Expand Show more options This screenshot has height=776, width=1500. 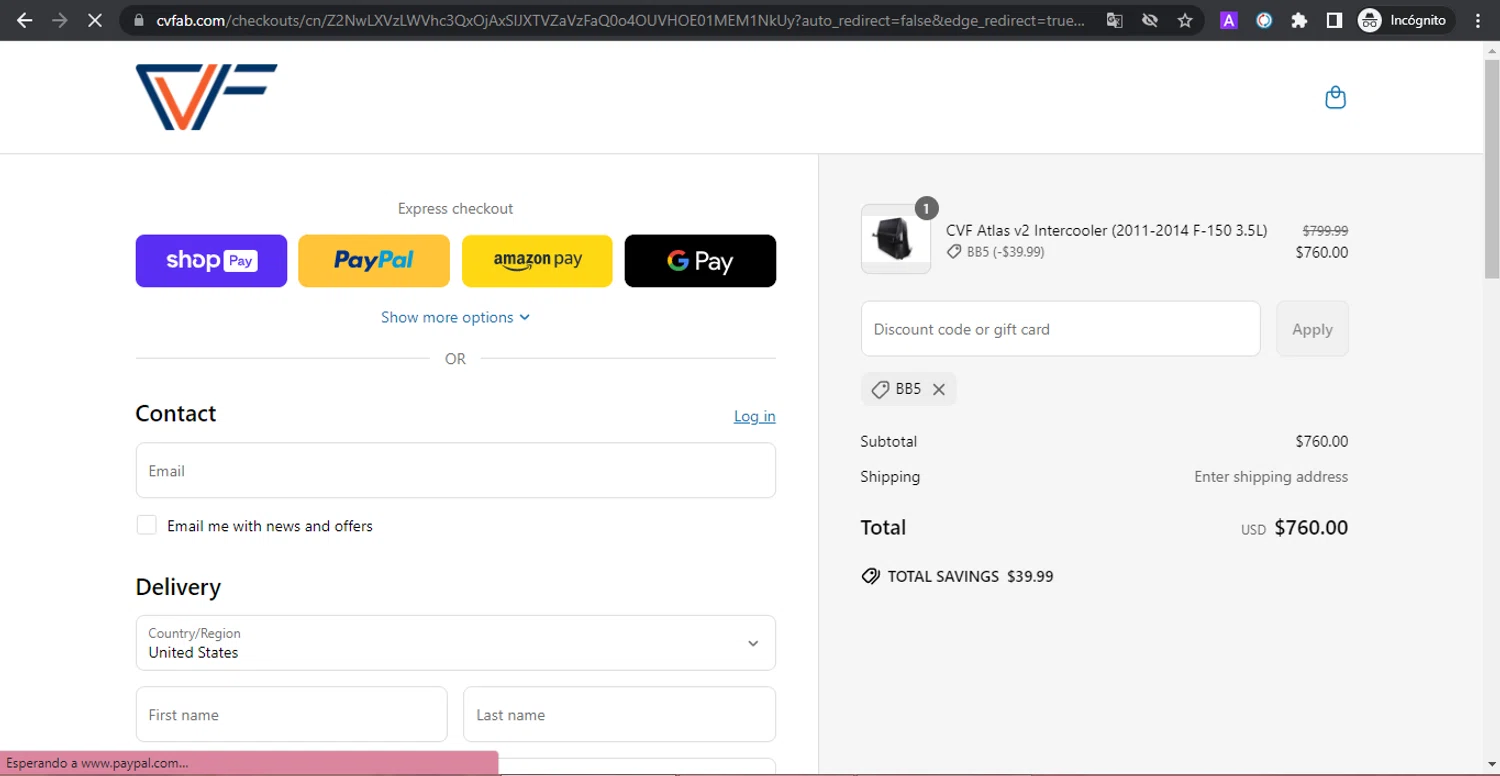pos(455,317)
